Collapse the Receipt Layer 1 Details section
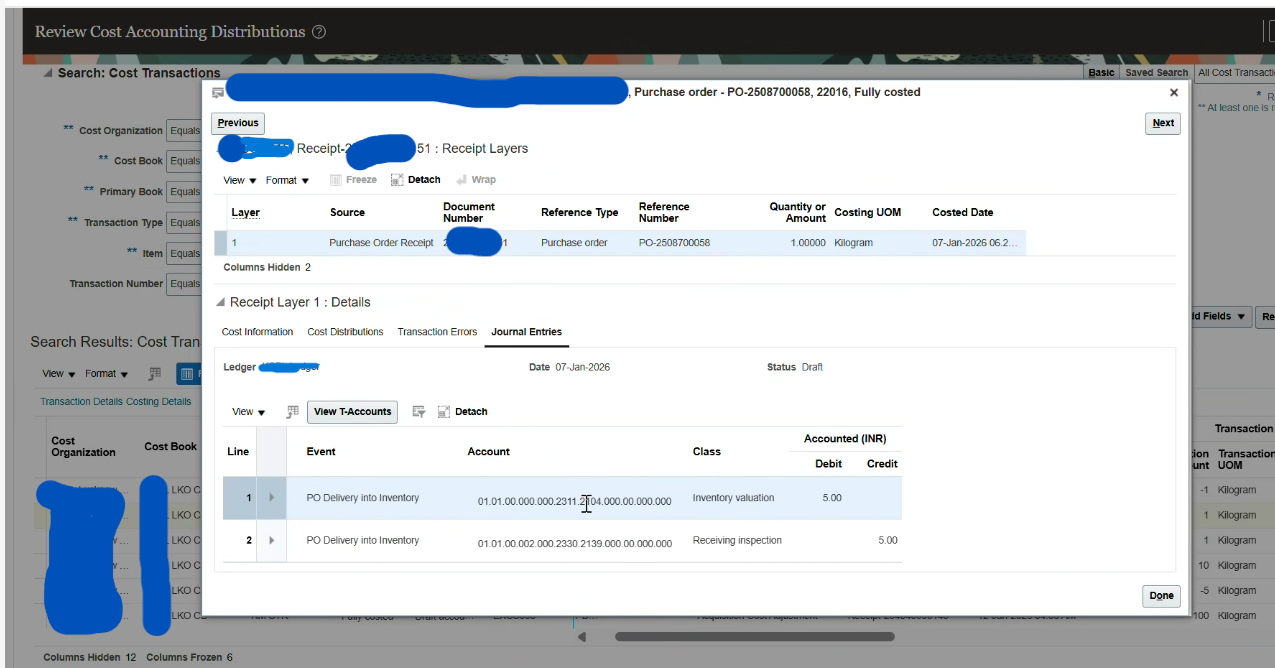The width and height of the screenshot is (1275, 668). 220,302
